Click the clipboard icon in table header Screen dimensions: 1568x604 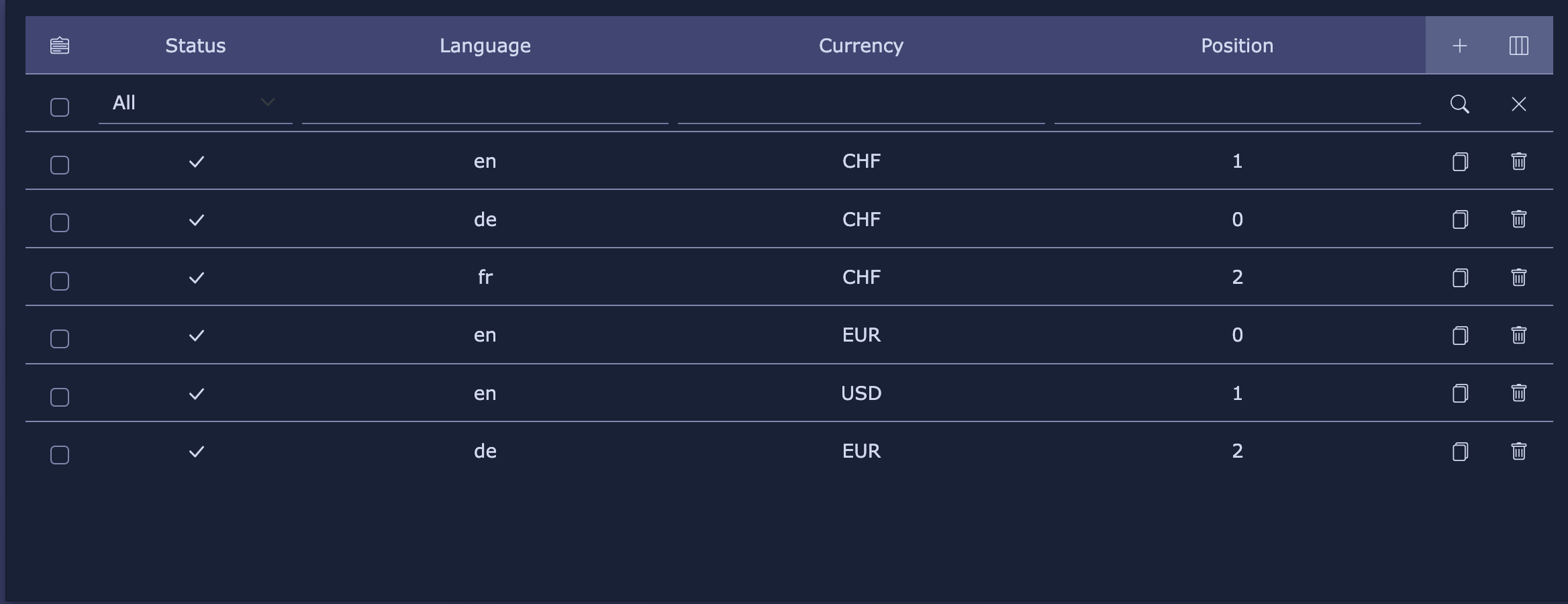(60, 46)
